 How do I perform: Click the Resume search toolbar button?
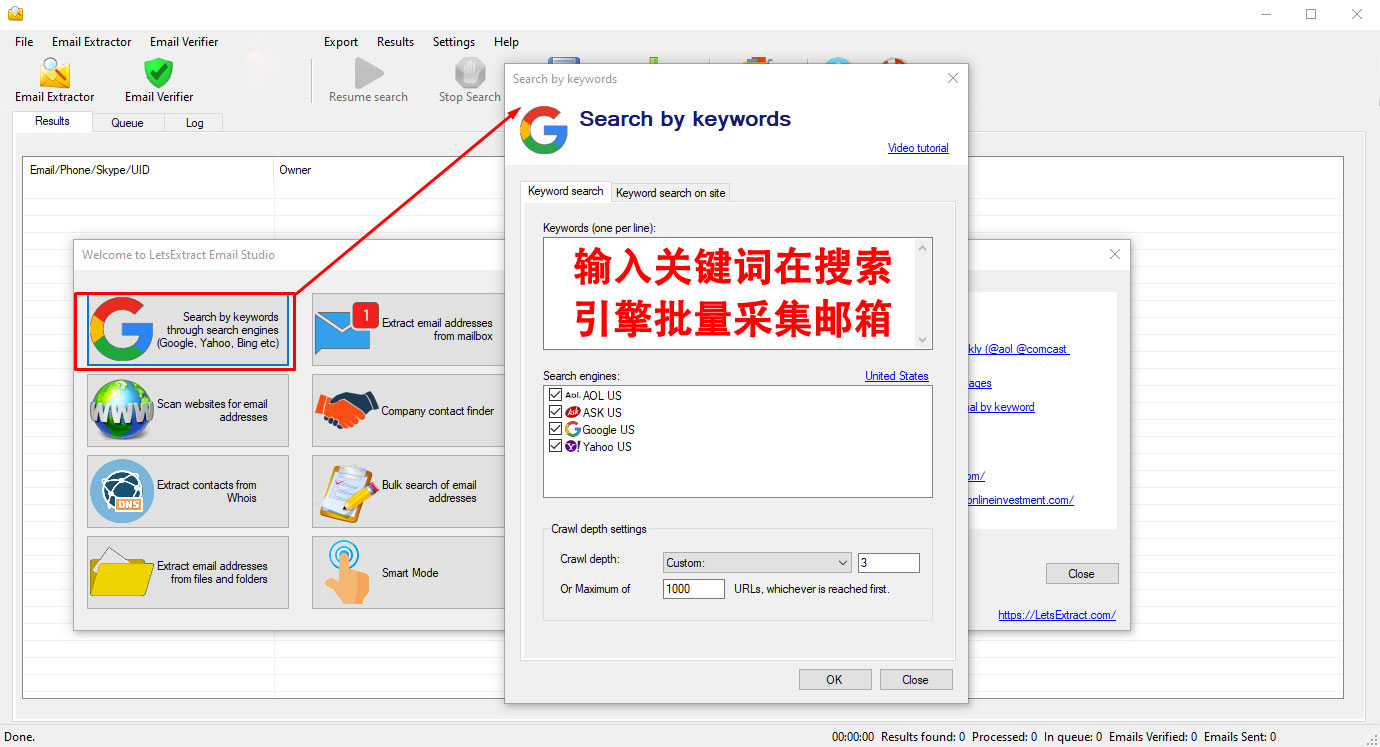pos(368,80)
